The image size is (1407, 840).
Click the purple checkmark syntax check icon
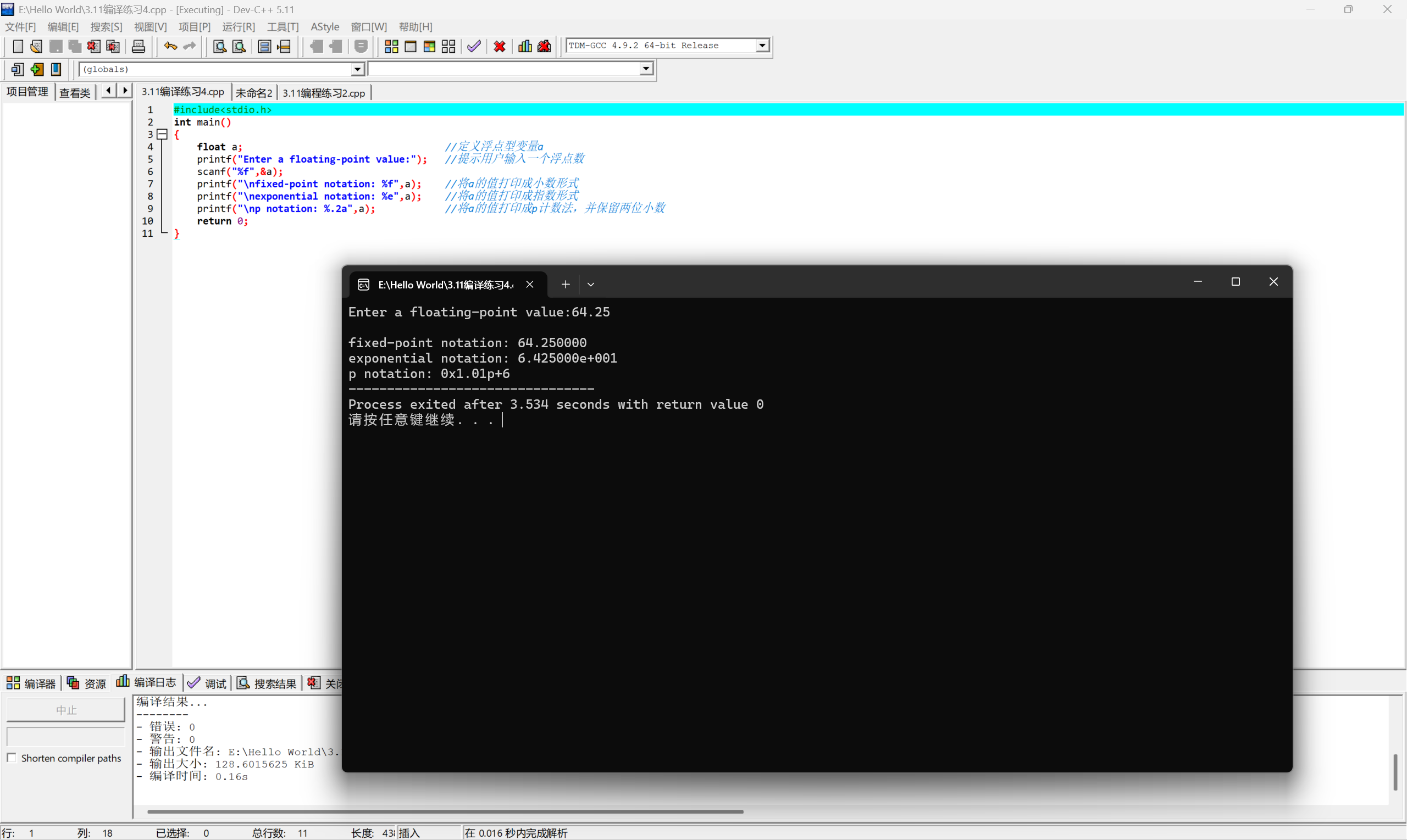pyautogui.click(x=474, y=46)
